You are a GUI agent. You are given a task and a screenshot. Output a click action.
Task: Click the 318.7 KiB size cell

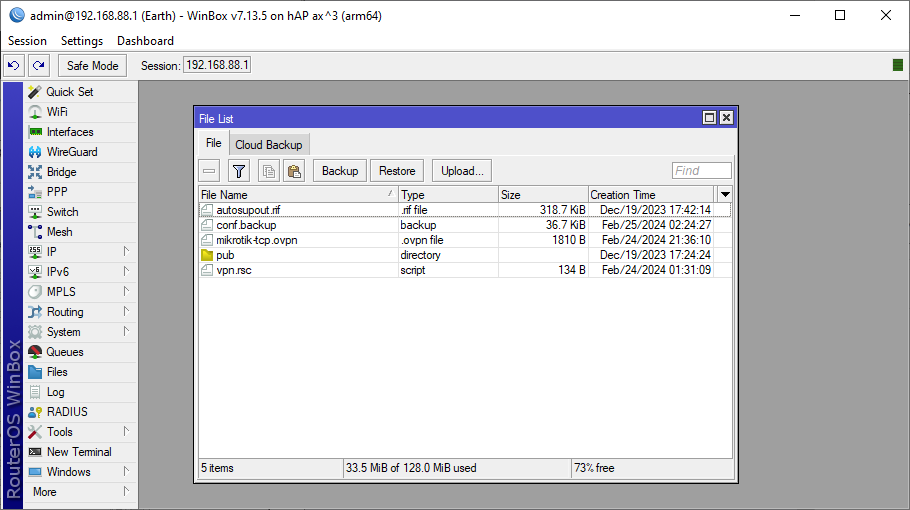click(562, 210)
